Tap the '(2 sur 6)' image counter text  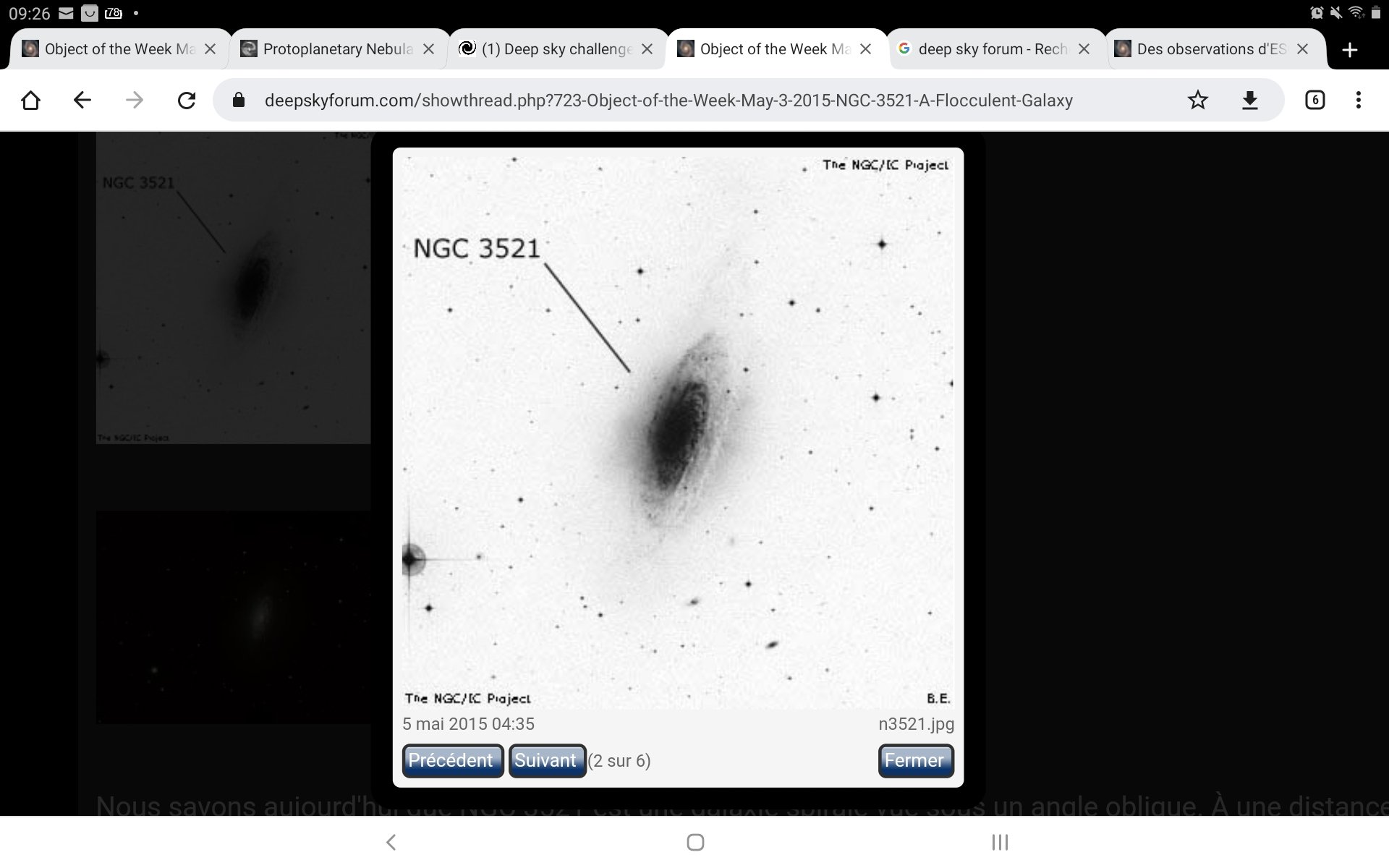click(619, 761)
